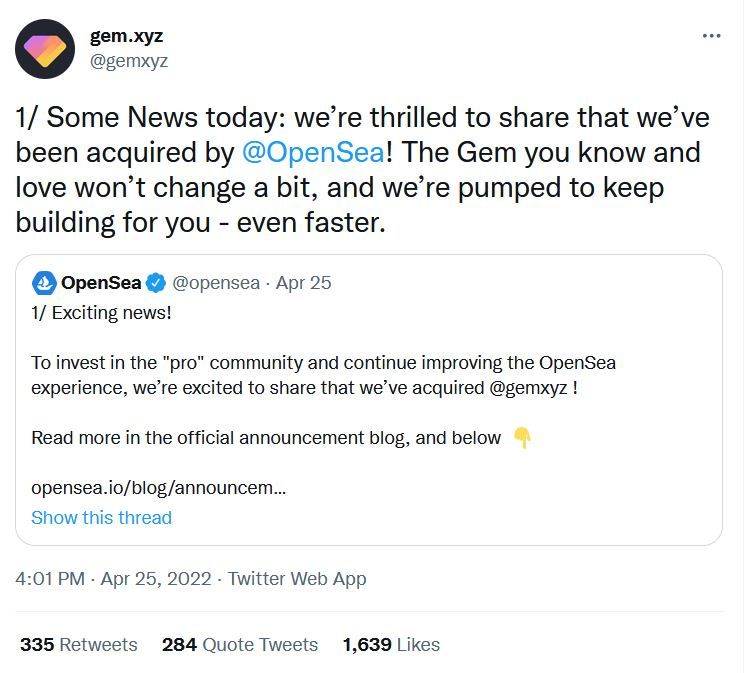Click the @opensea handle in quoted tweet
The height and width of the screenshot is (673, 746).
click(x=214, y=283)
